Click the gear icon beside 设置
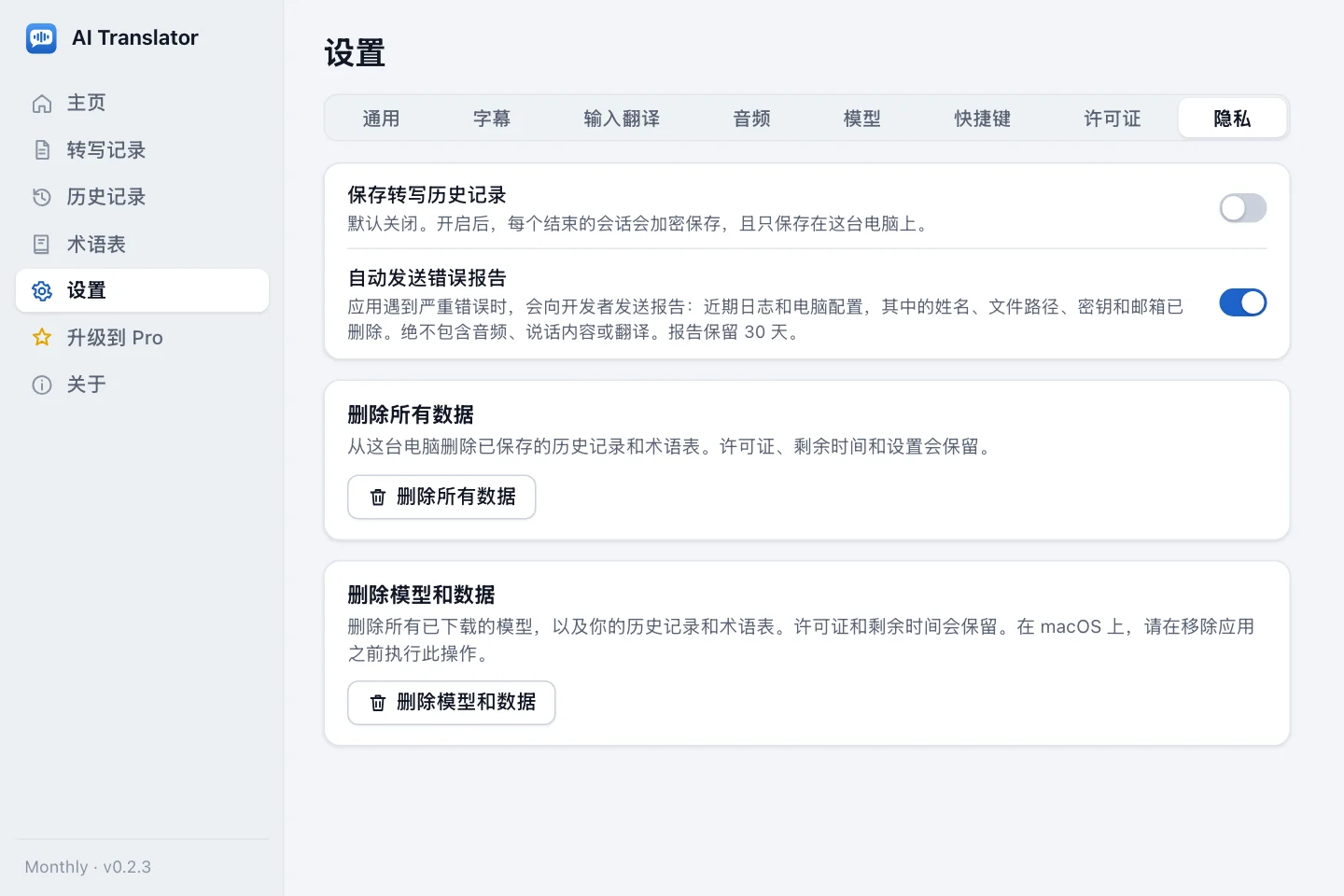Screen dimensions: 1344x896 [42, 291]
